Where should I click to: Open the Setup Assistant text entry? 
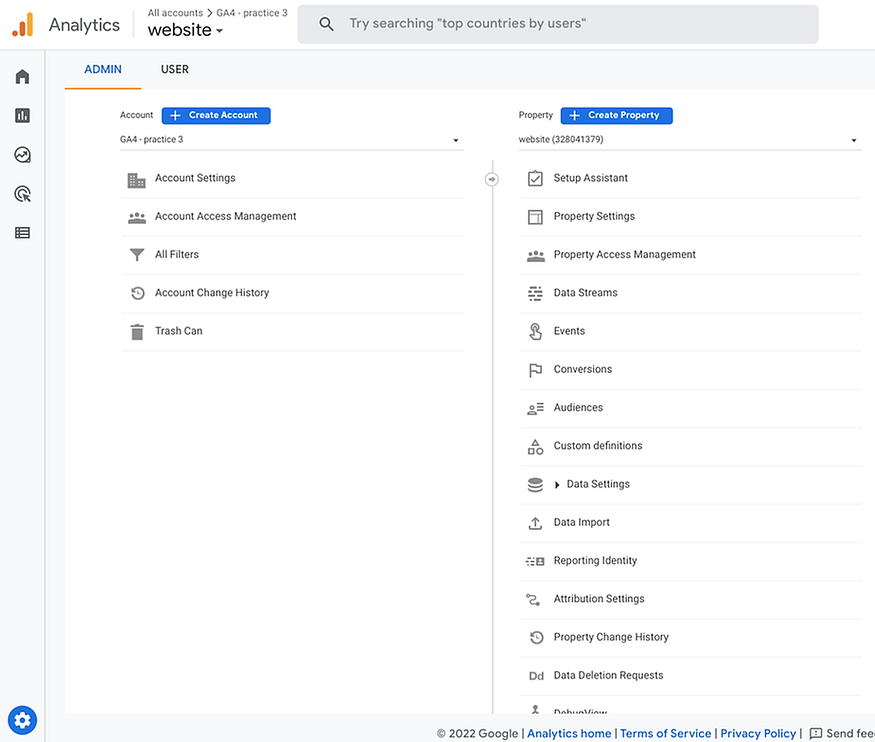coord(590,178)
